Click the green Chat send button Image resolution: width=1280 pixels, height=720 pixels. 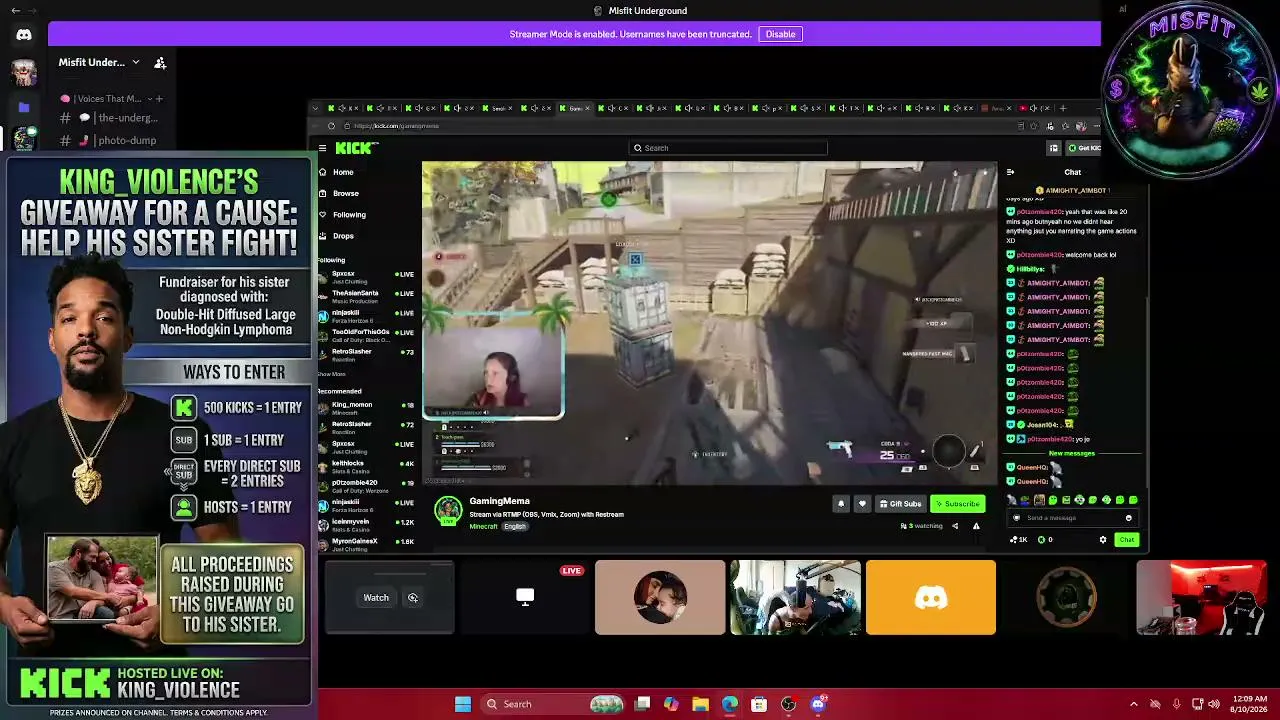coord(1127,540)
